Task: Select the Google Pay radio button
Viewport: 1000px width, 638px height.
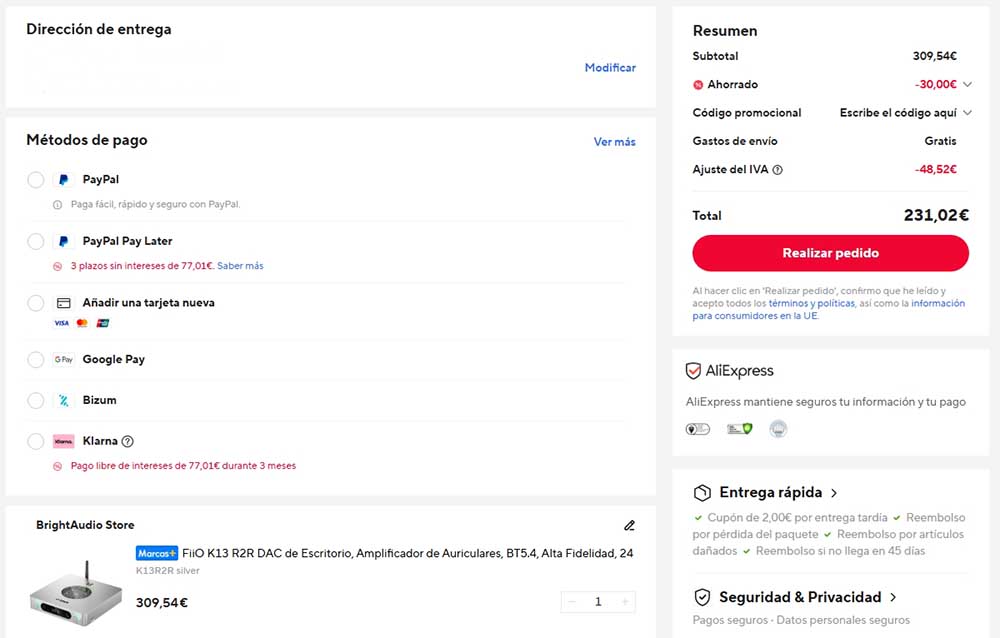Action: [36, 360]
